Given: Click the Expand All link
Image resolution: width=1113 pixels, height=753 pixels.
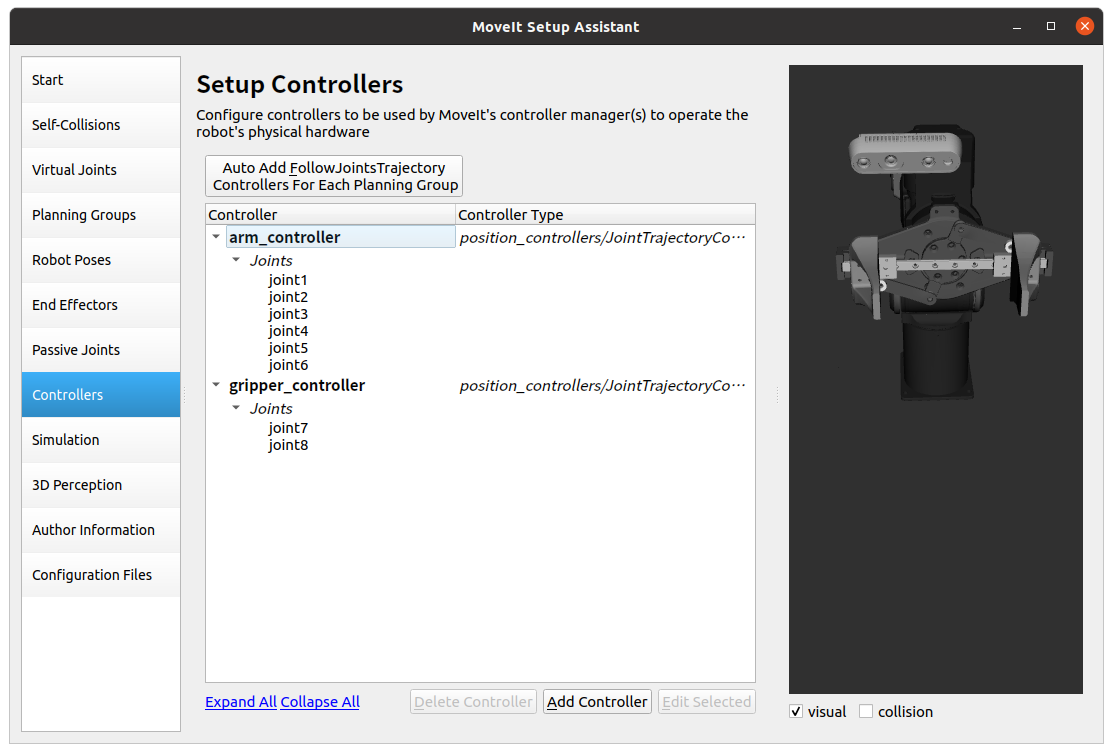Looking at the screenshot, I should pyautogui.click(x=241, y=702).
